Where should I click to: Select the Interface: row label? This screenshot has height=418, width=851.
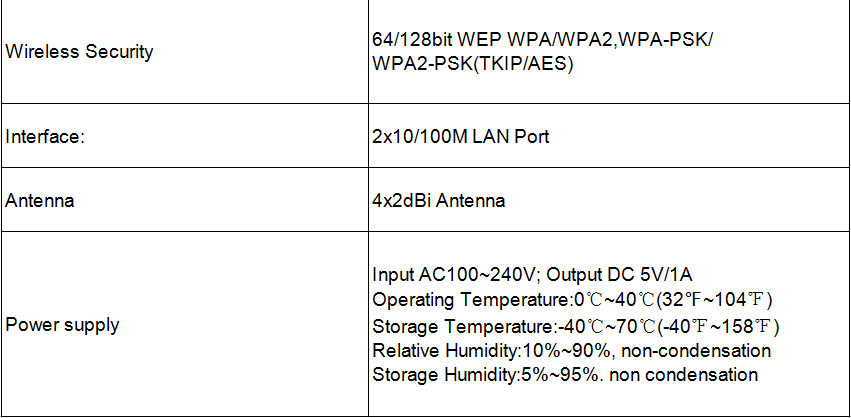[x=45, y=136]
